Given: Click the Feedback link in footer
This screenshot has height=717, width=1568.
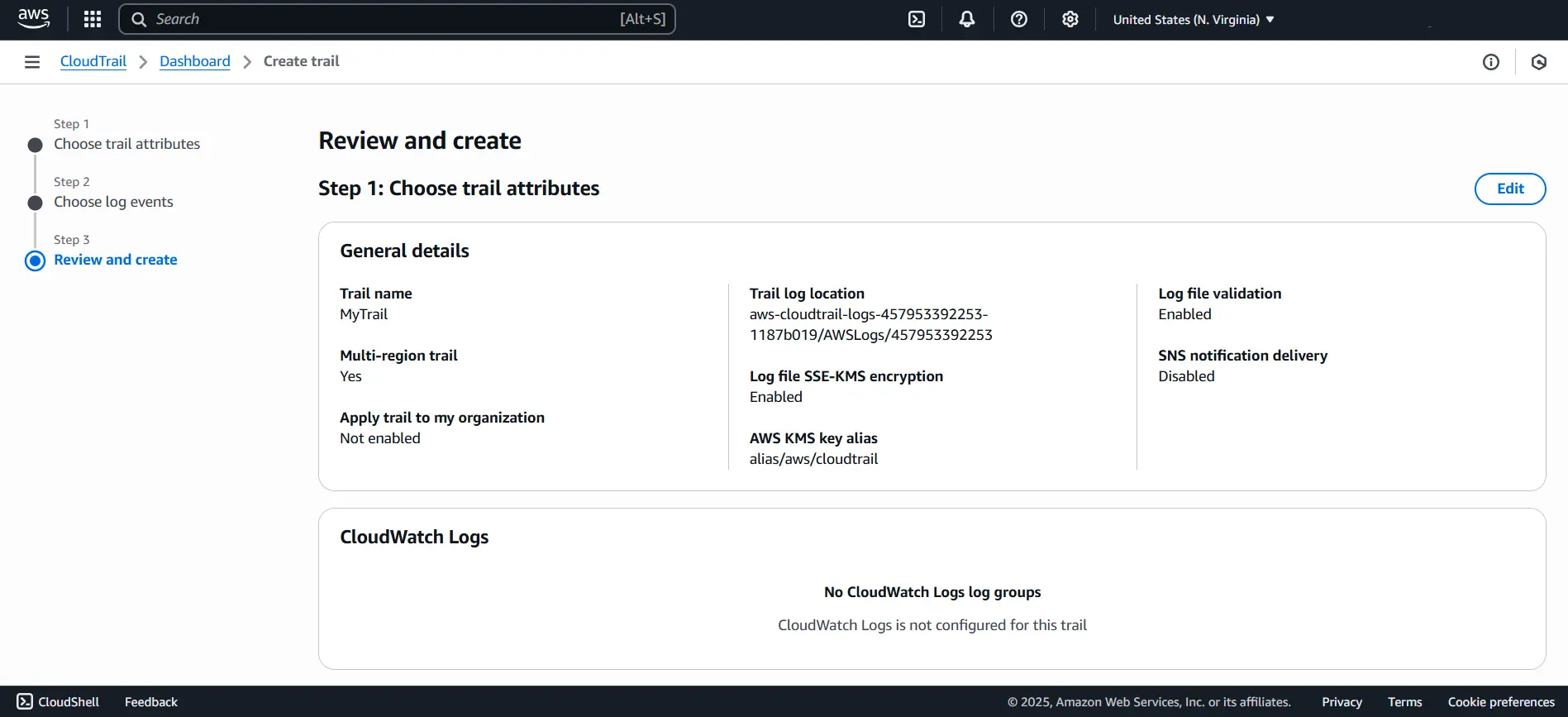Looking at the screenshot, I should (x=150, y=701).
